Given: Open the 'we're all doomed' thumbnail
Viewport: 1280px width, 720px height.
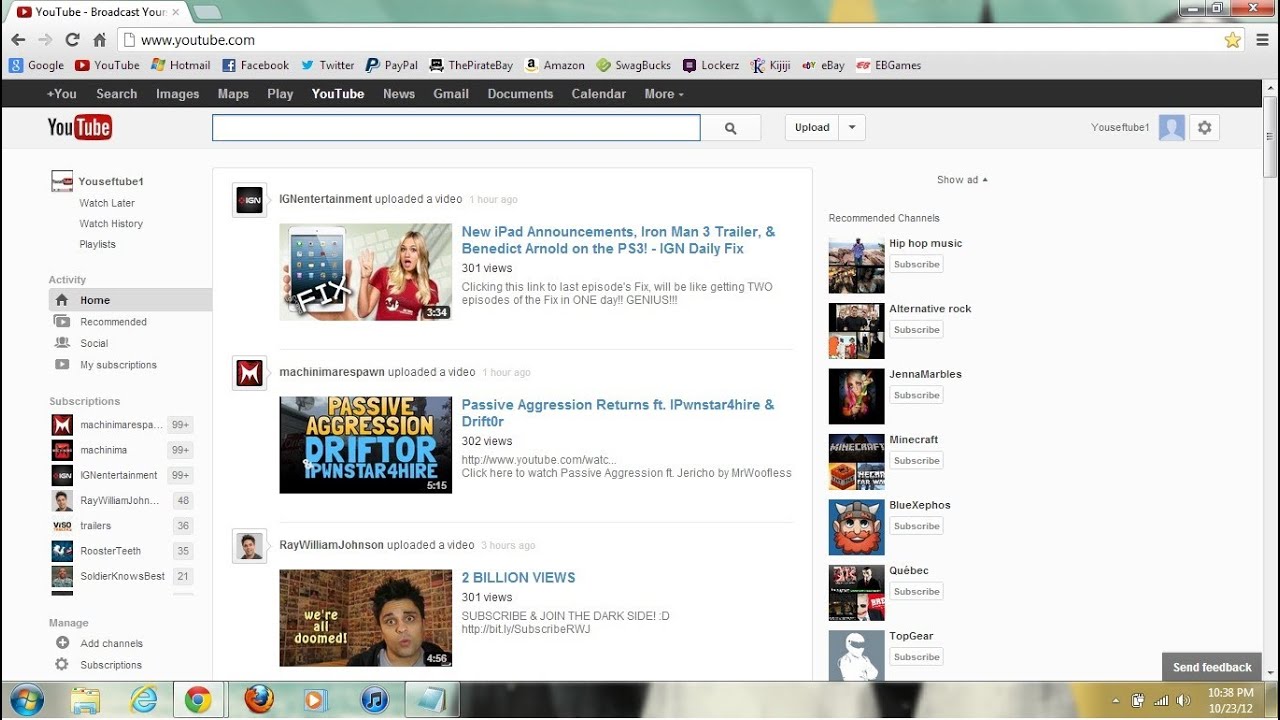Looking at the screenshot, I should pyautogui.click(x=365, y=618).
